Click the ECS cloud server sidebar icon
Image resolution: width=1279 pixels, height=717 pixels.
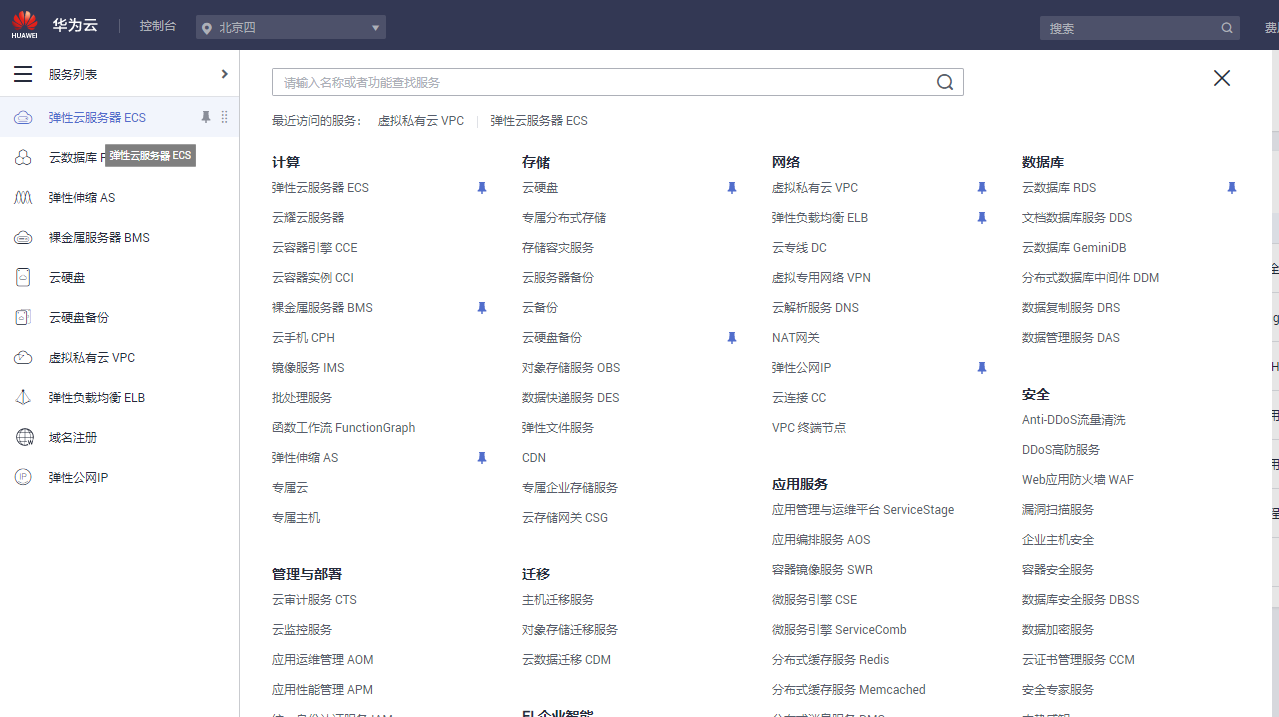pos(23,117)
